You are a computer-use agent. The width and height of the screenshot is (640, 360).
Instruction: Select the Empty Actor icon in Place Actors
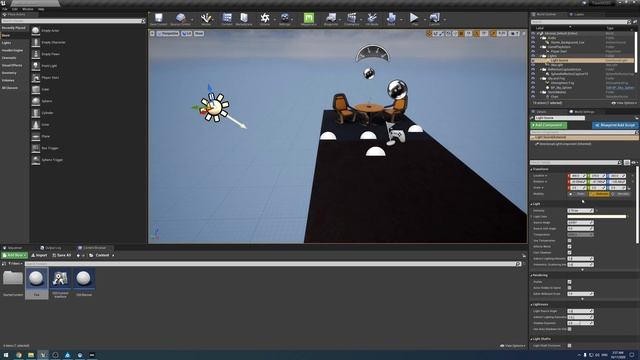point(36,31)
